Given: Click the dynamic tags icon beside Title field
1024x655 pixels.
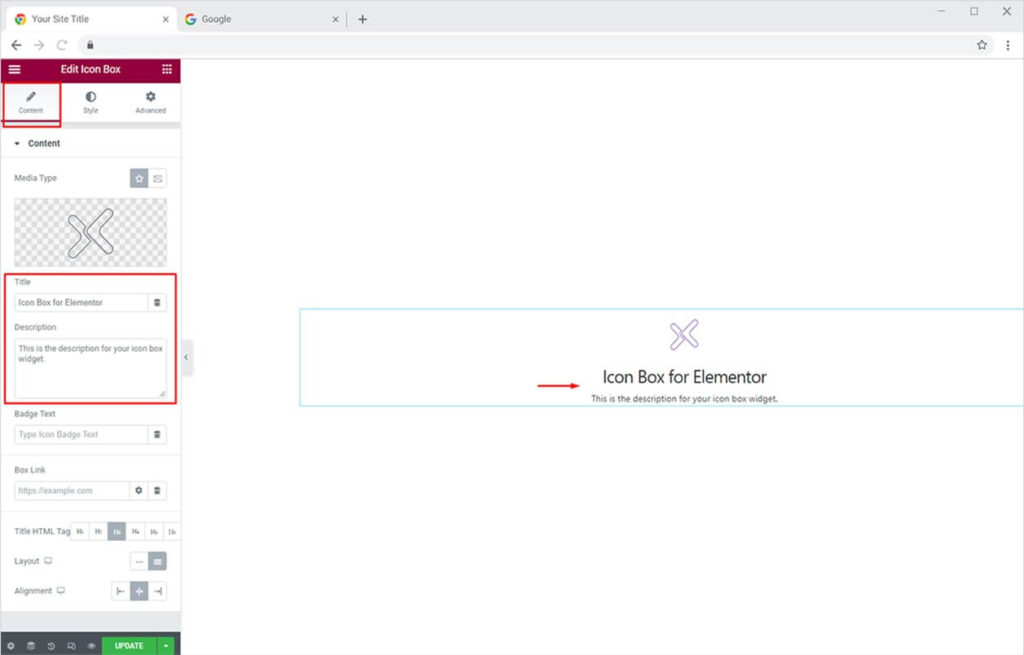Looking at the screenshot, I should (157, 302).
